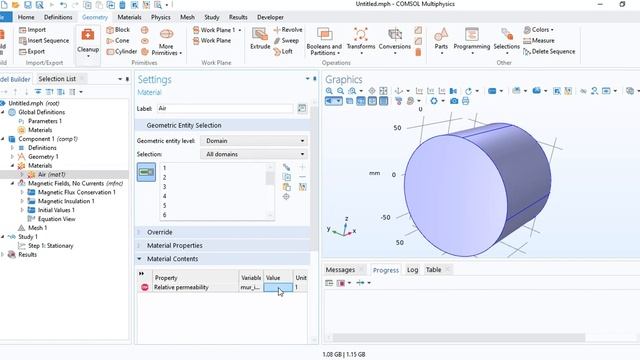This screenshot has height=360, width=640.
Task: Open Booleans and Partitions menu
Action: pos(324,42)
